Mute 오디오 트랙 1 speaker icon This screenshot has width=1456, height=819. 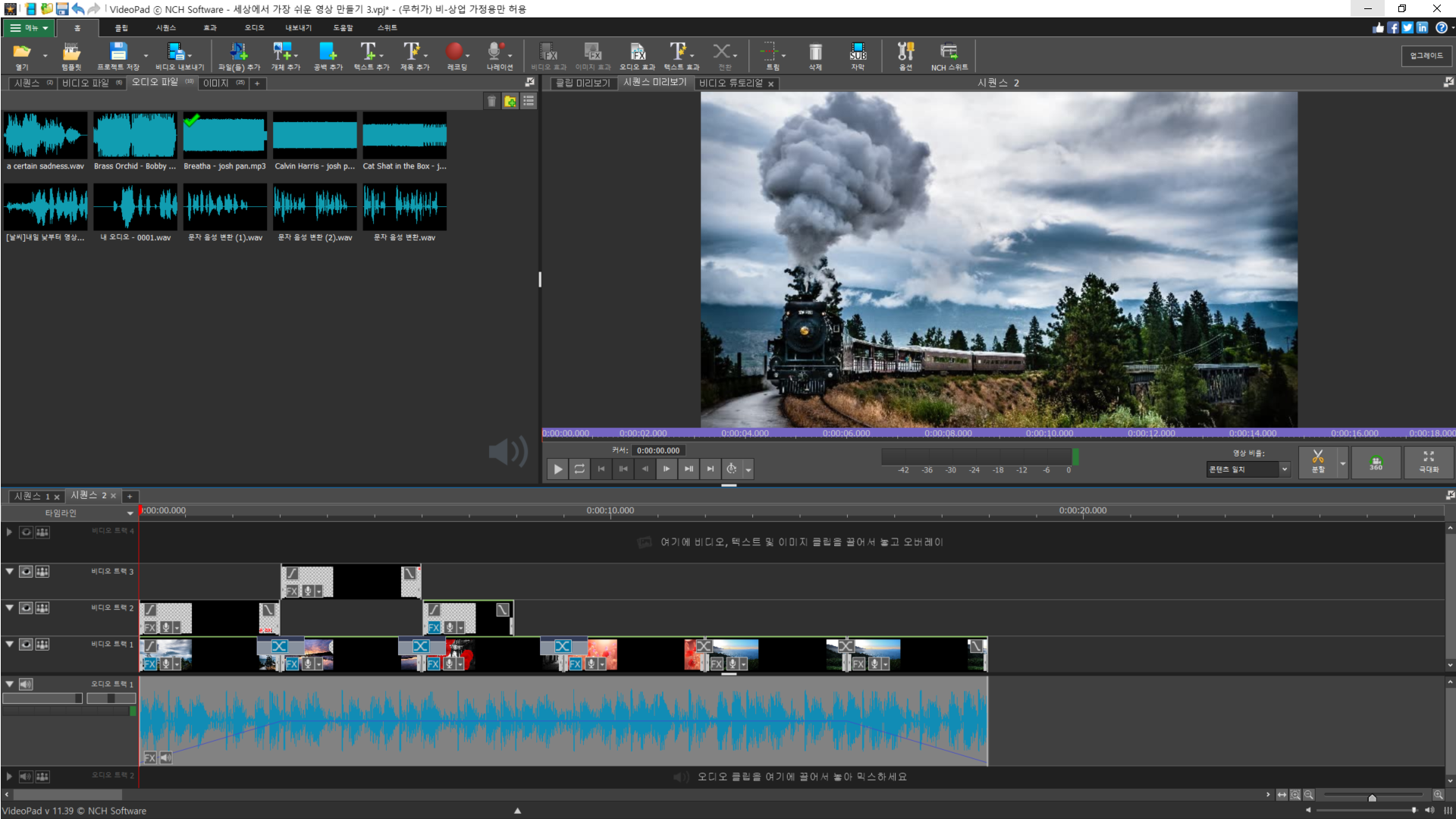26,684
